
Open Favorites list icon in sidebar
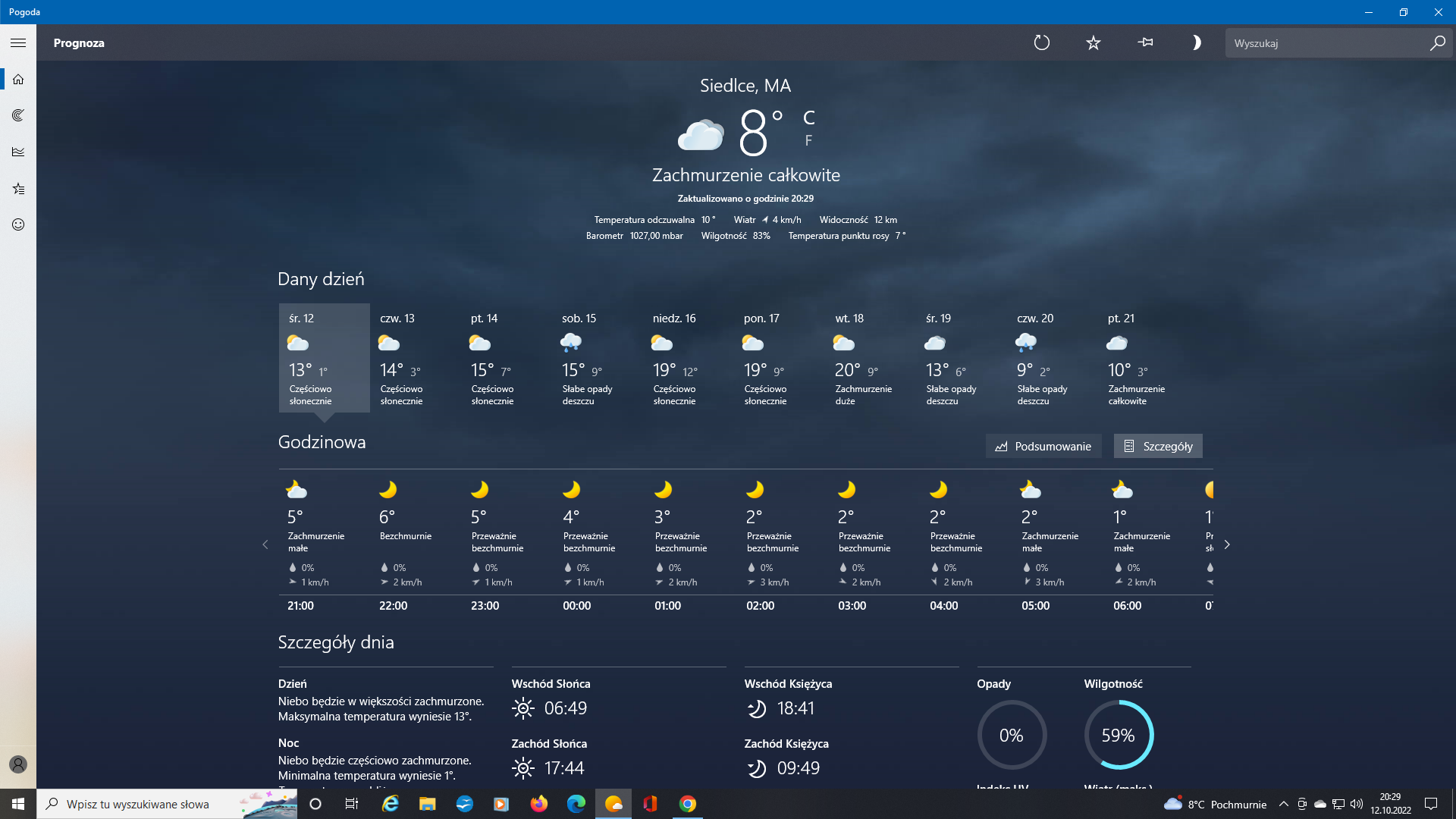[18, 188]
